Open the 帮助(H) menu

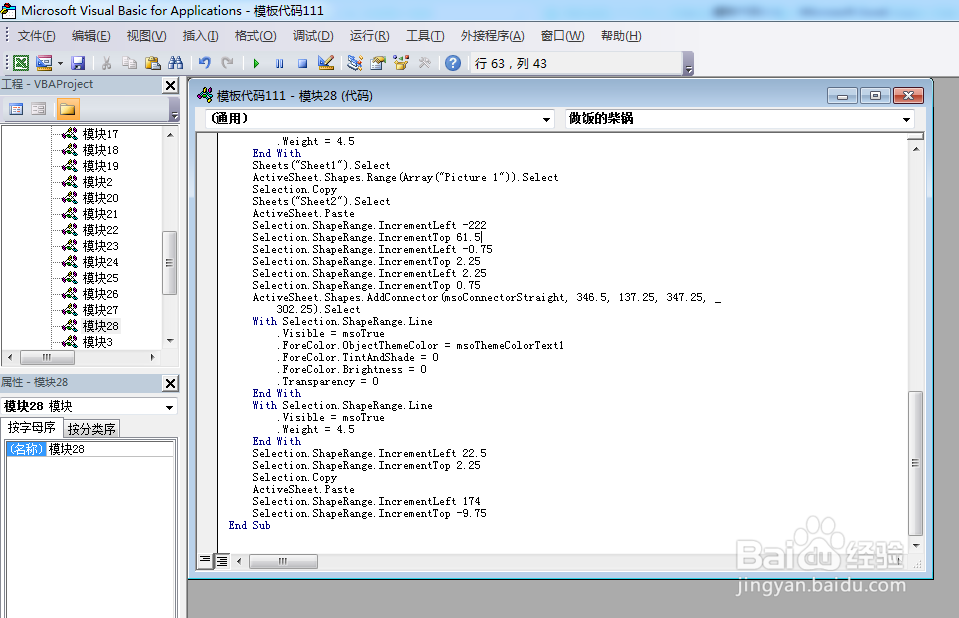pos(621,36)
